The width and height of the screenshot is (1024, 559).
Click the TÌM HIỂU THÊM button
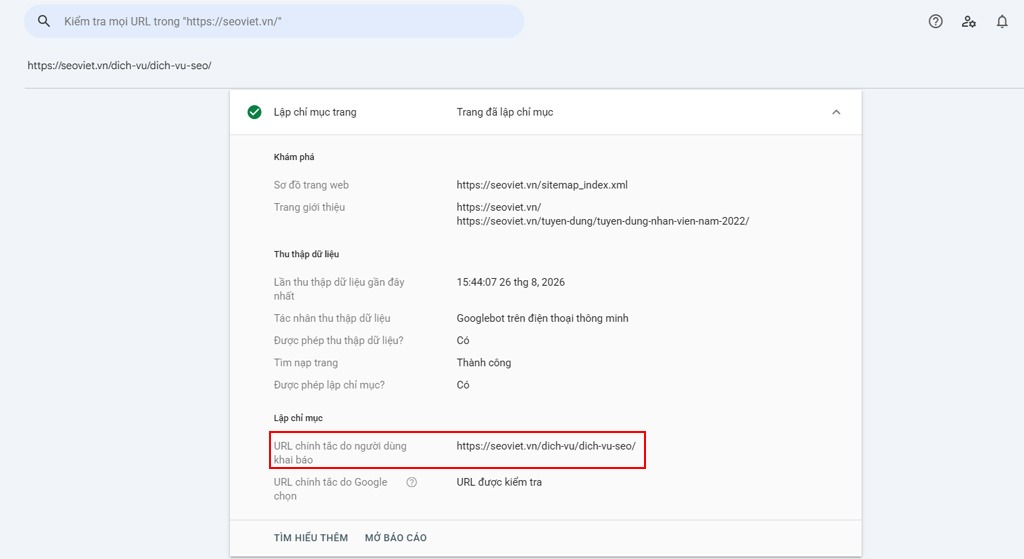pos(311,537)
